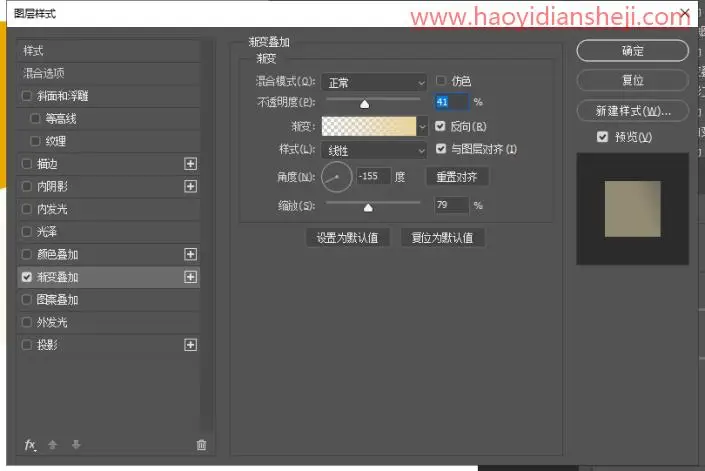
Task: Click the plus icon beside 内阴影
Action: pos(191,186)
